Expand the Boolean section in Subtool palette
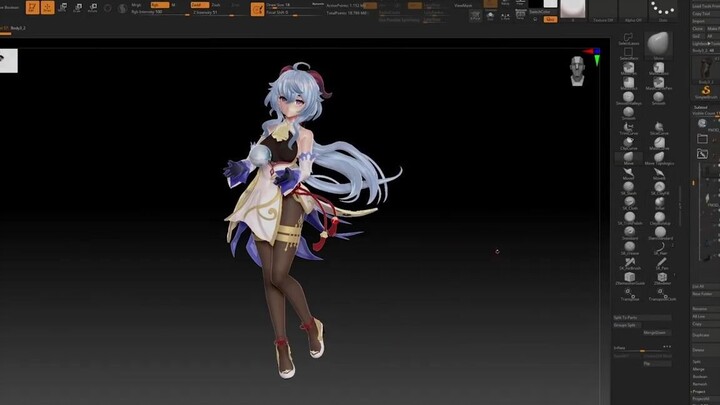Viewport: 720px width, 405px height. pos(700,377)
